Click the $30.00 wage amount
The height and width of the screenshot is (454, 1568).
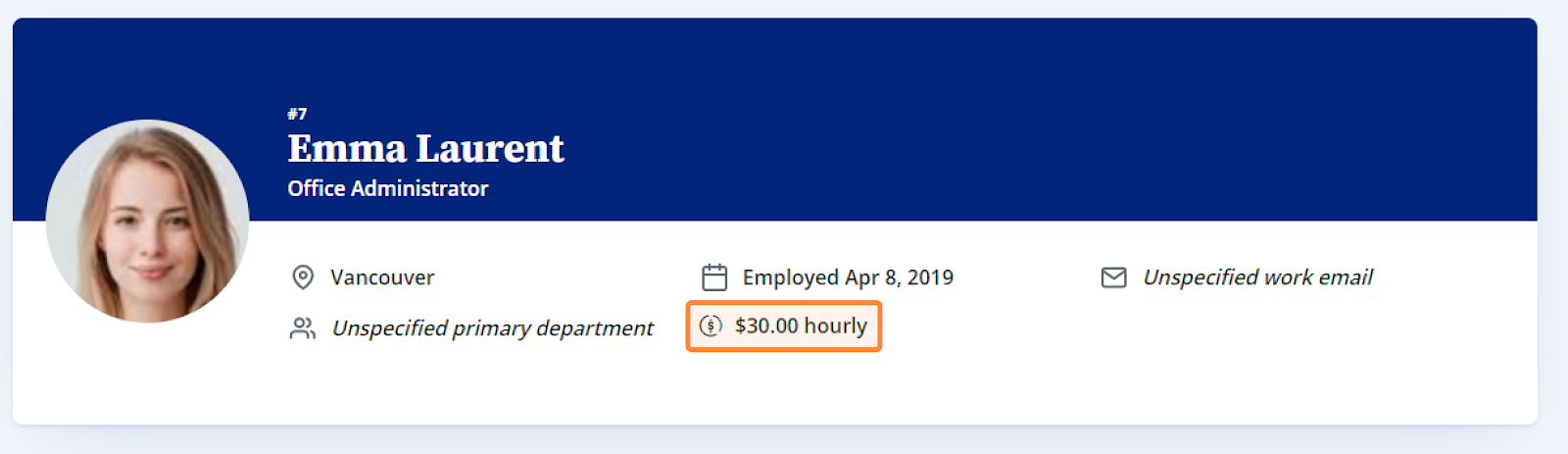766,326
